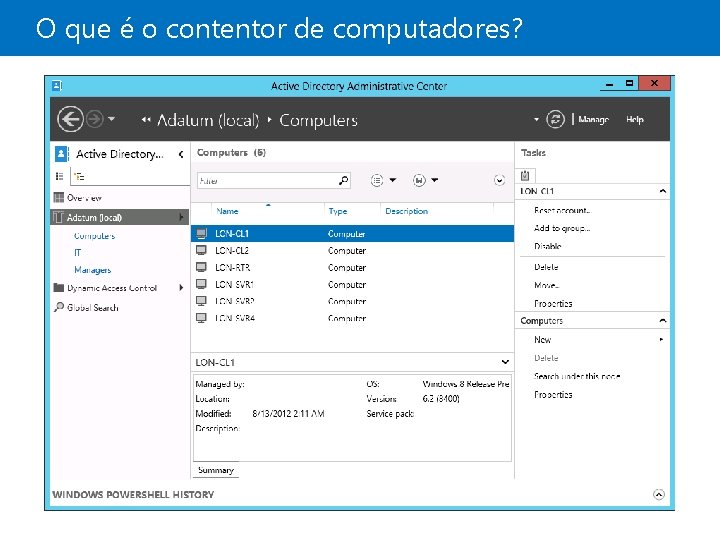Image resolution: width=720 pixels, height=540 pixels.
Task: Expand filter criteria chevron
Action: tap(499, 180)
